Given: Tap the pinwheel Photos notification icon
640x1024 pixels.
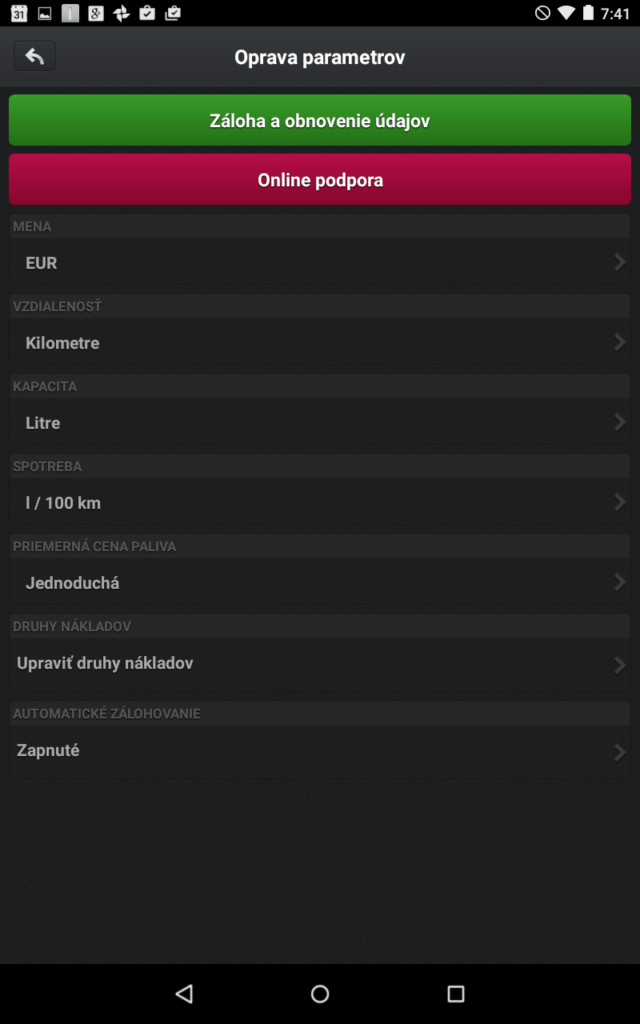Looking at the screenshot, I should [121, 13].
